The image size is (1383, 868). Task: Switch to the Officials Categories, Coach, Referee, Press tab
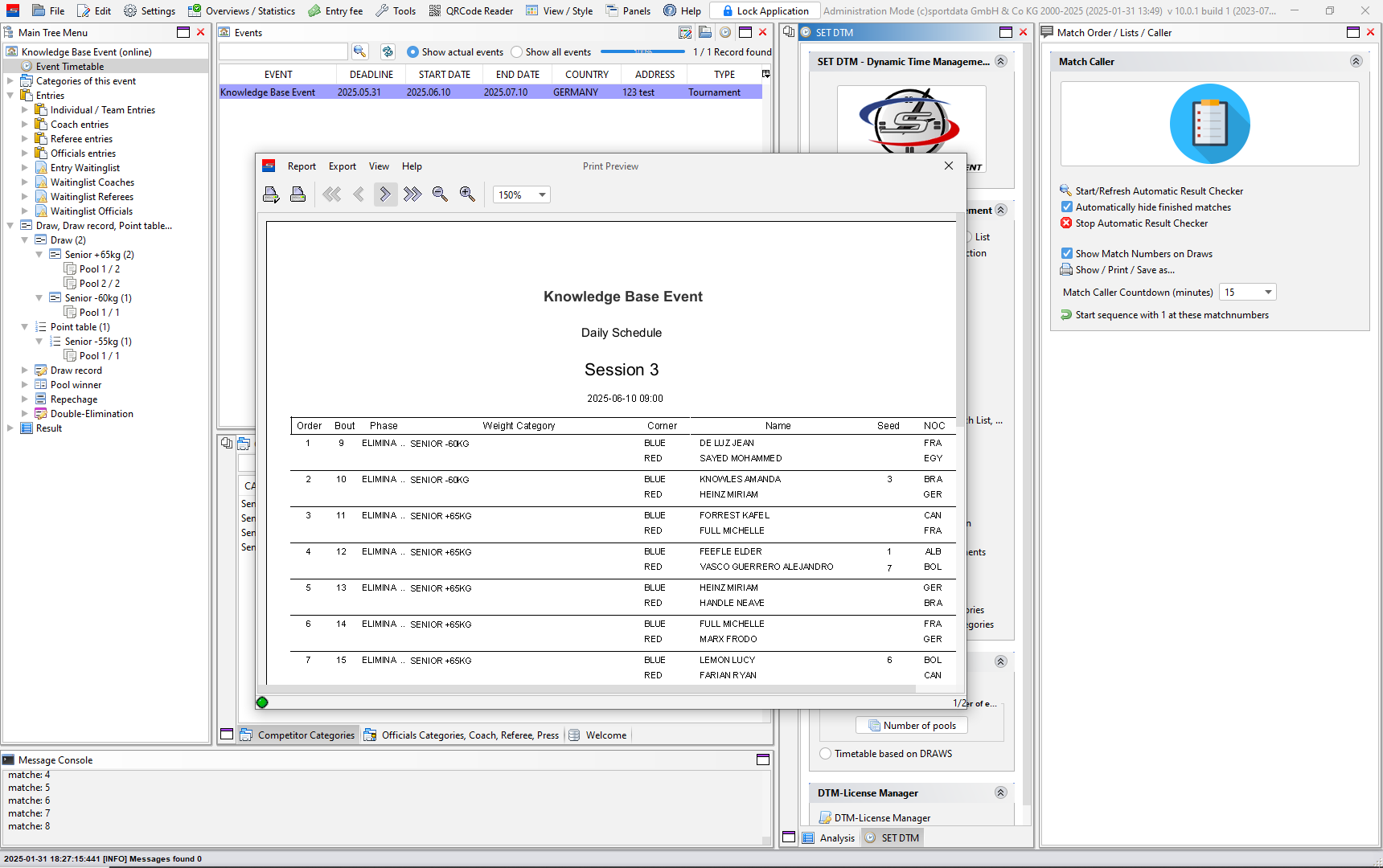pos(462,735)
